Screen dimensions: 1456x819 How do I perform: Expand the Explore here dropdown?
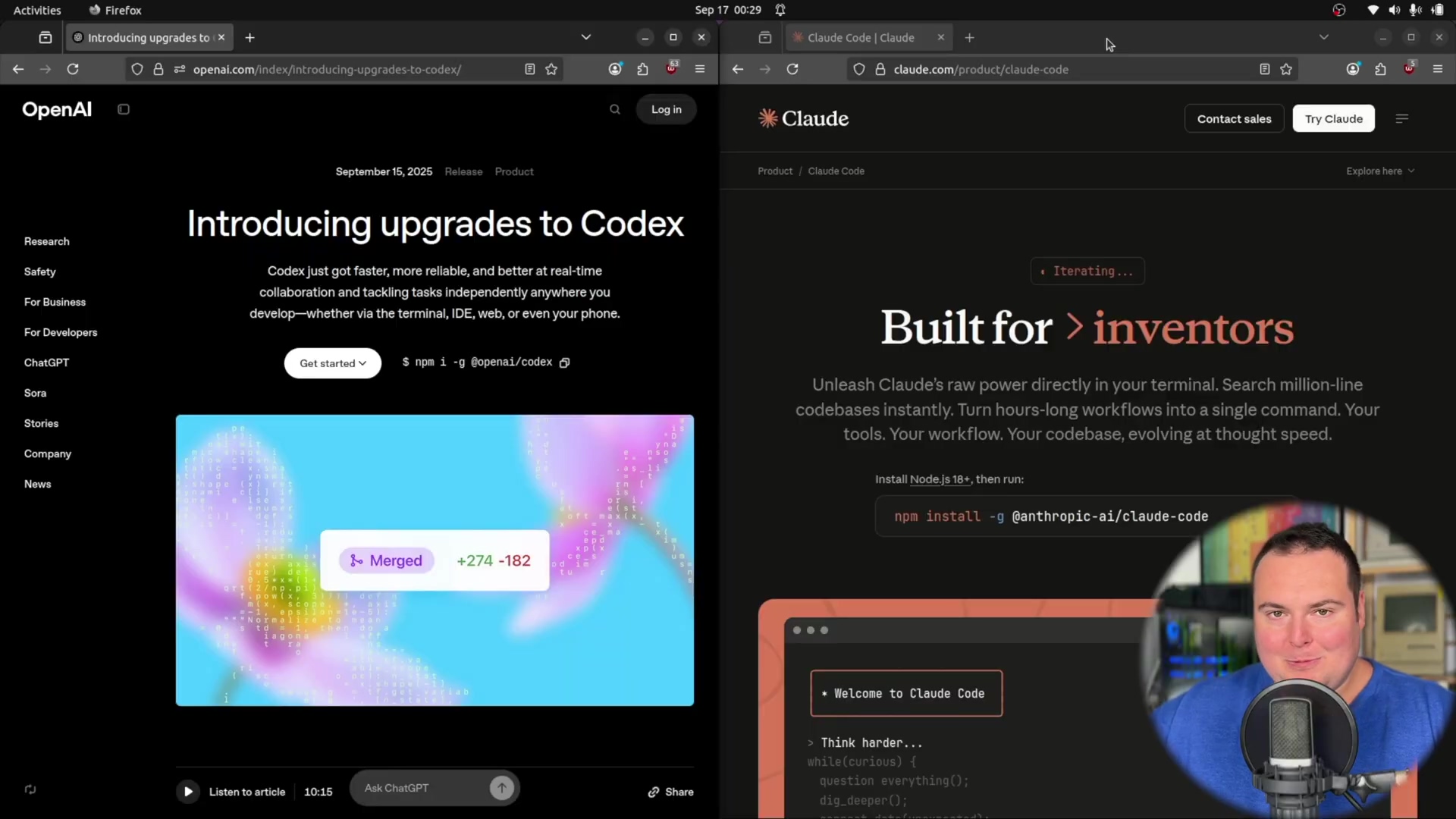click(1380, 171)
